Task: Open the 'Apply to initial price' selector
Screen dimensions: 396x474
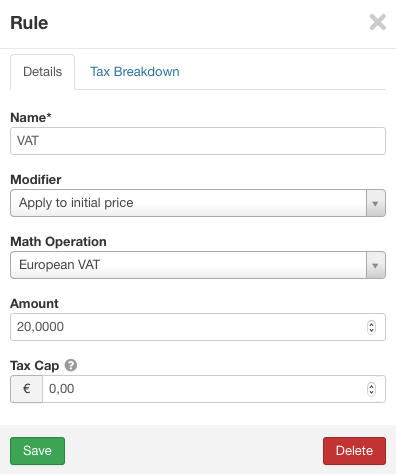Action: coord(198,203)
